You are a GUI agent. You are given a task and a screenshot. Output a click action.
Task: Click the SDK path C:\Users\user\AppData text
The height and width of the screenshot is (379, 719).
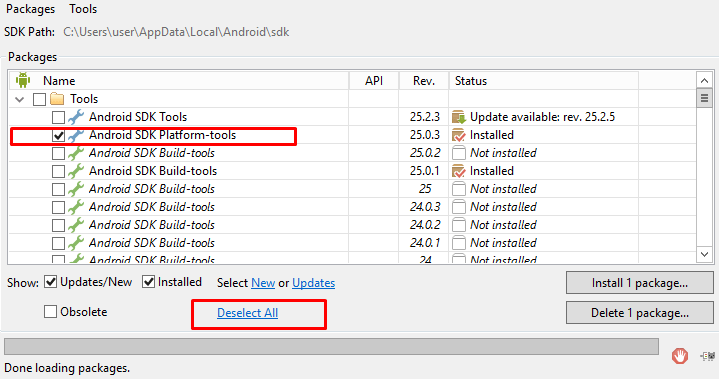coord(176,32)
